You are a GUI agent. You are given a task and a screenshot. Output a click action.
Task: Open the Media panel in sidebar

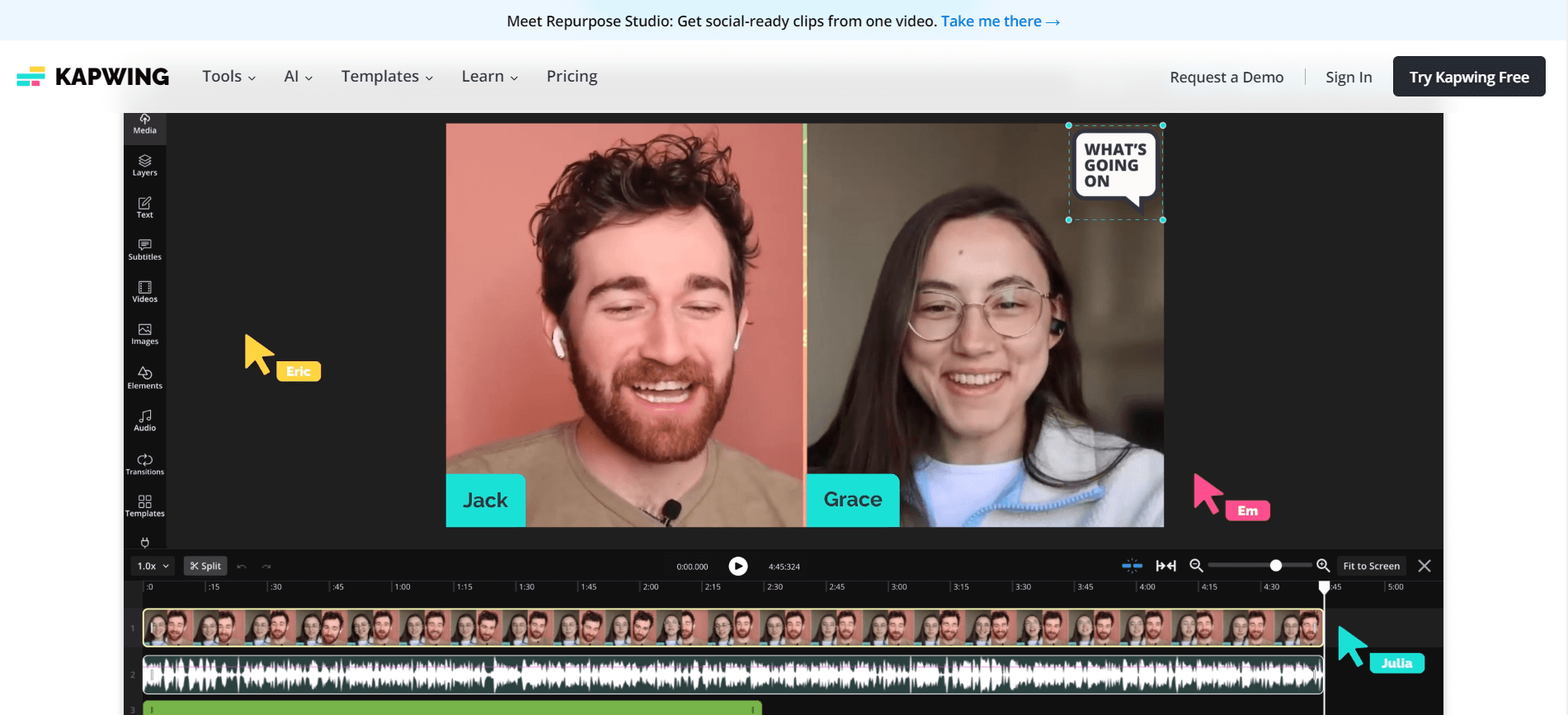click(144, 125)
